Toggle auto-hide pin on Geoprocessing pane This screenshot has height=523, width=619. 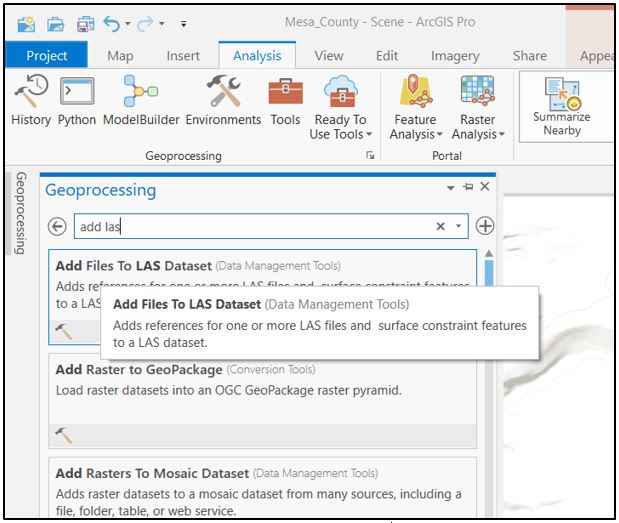[468, 186]
